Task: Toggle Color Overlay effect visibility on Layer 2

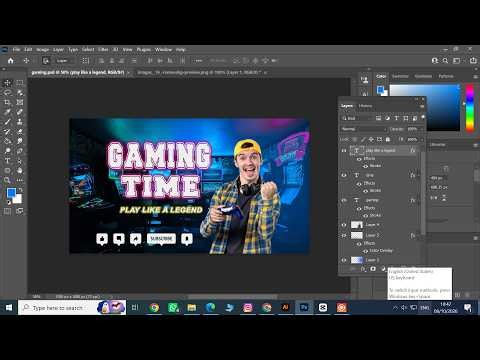Action: click(x=366, y=251)
